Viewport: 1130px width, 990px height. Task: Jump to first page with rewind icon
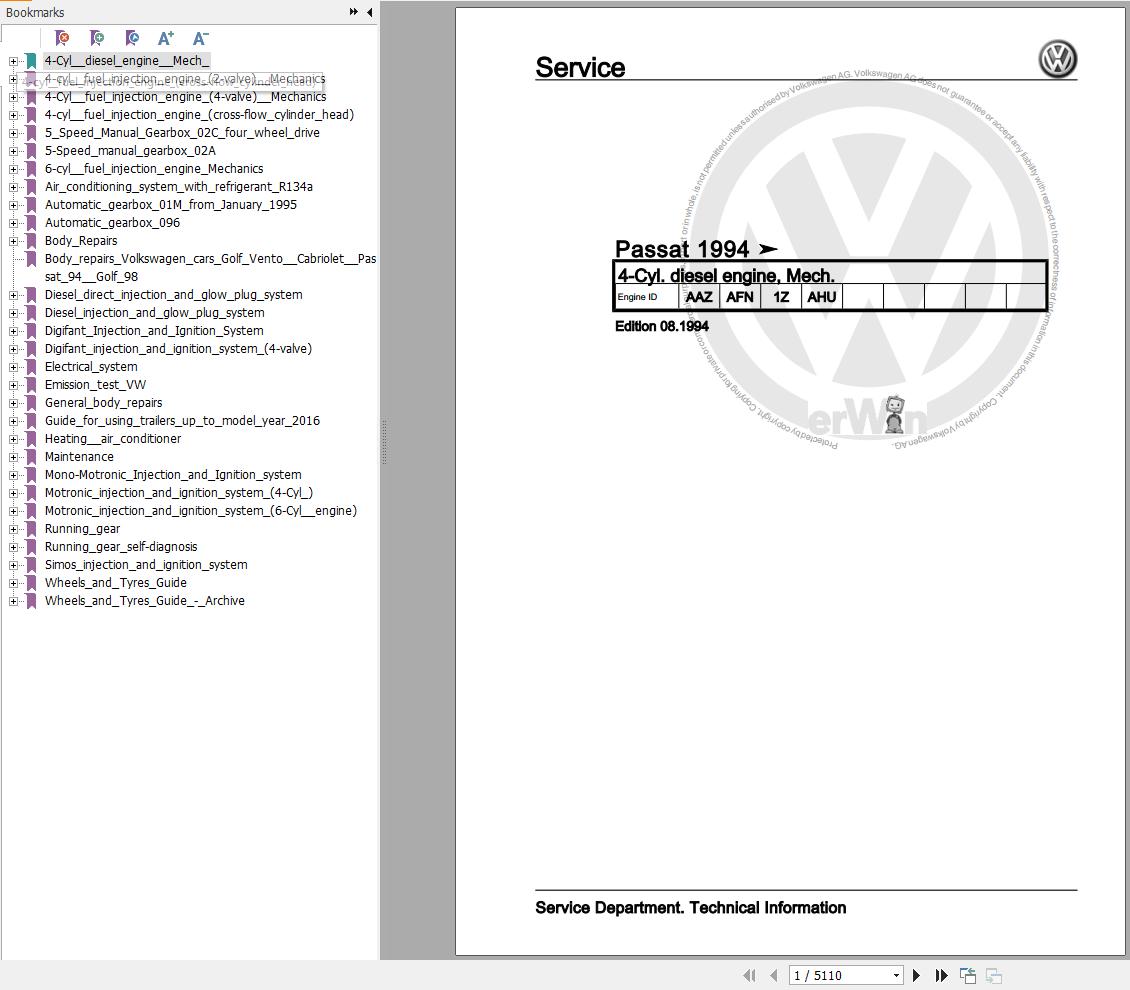(x=749, y=975)
